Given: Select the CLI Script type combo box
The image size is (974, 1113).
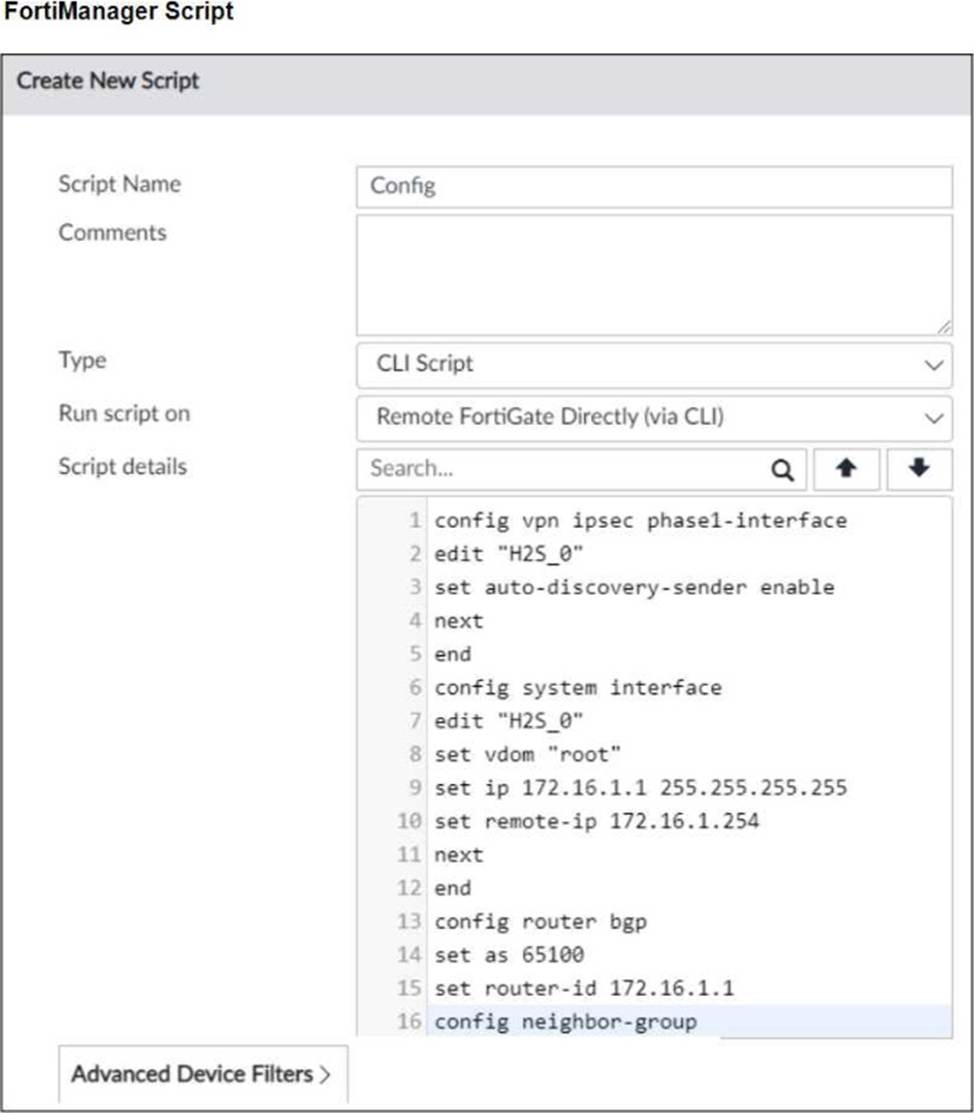Looking at the screenshot, I should (654, 365).
